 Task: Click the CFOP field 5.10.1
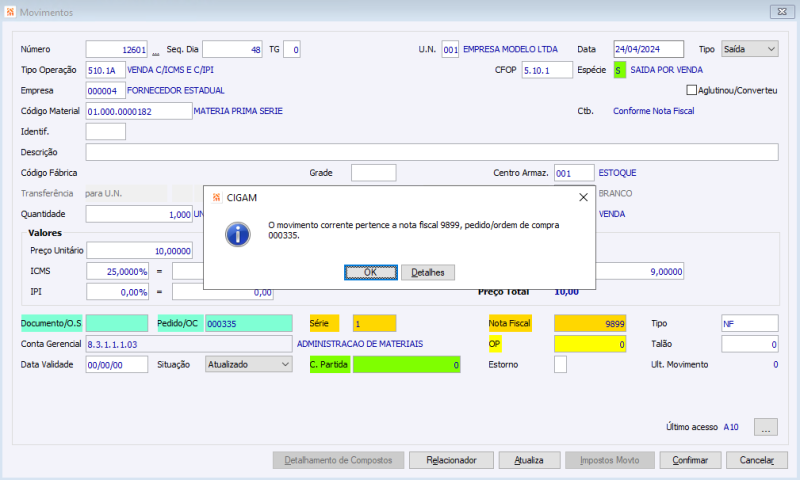[x=547, y=70]
